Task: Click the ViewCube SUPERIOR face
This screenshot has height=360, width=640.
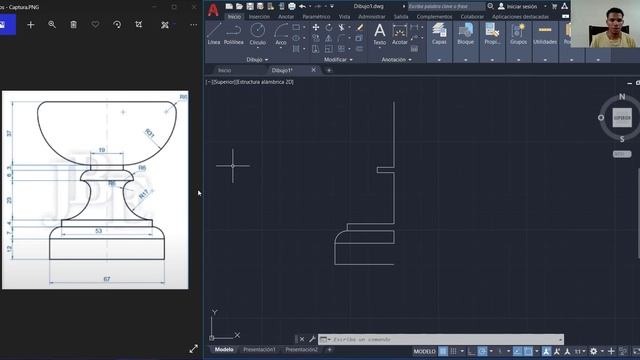Action: [x=622, y=118]
